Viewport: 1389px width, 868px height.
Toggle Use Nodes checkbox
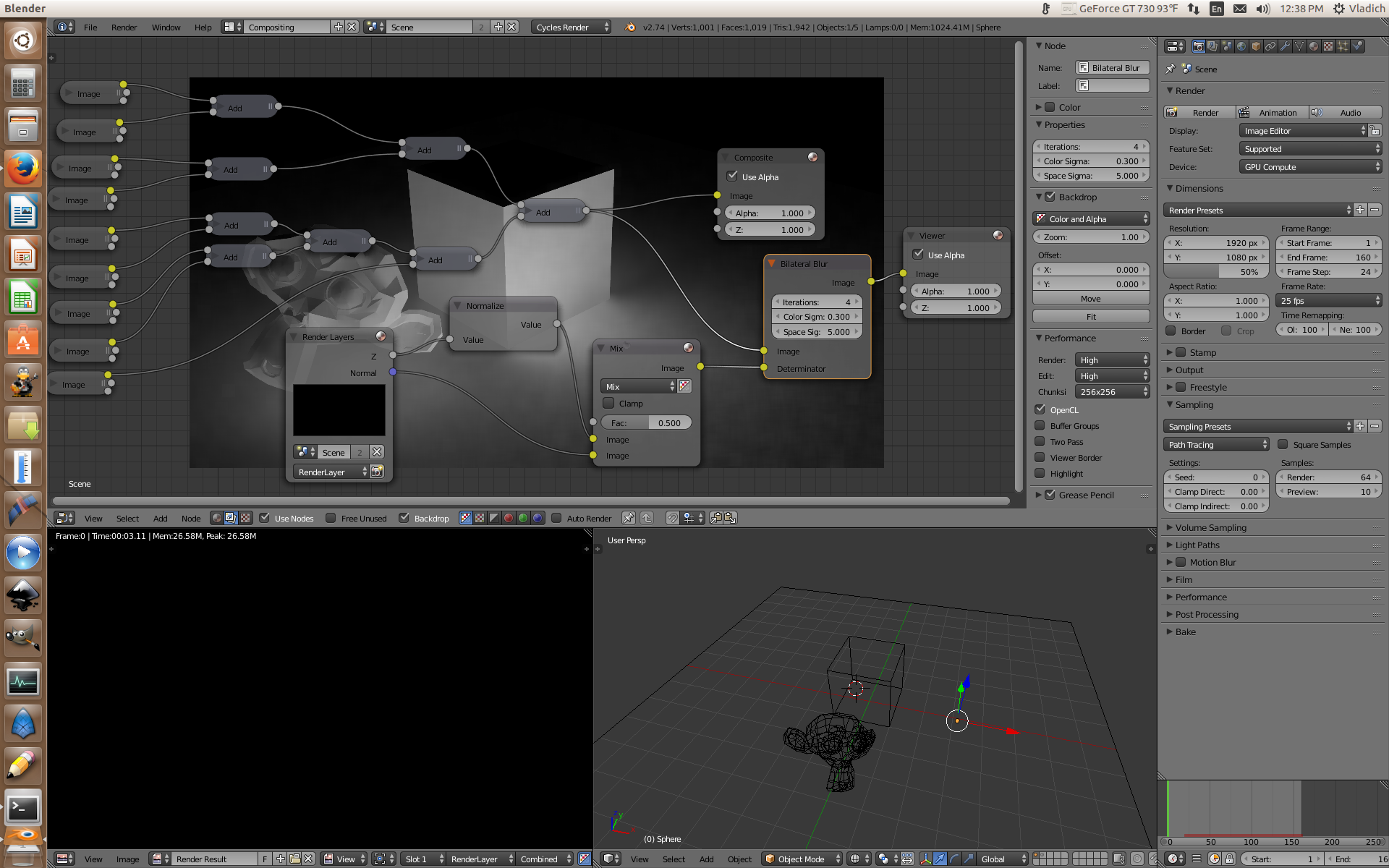click(x=265, y=518)
